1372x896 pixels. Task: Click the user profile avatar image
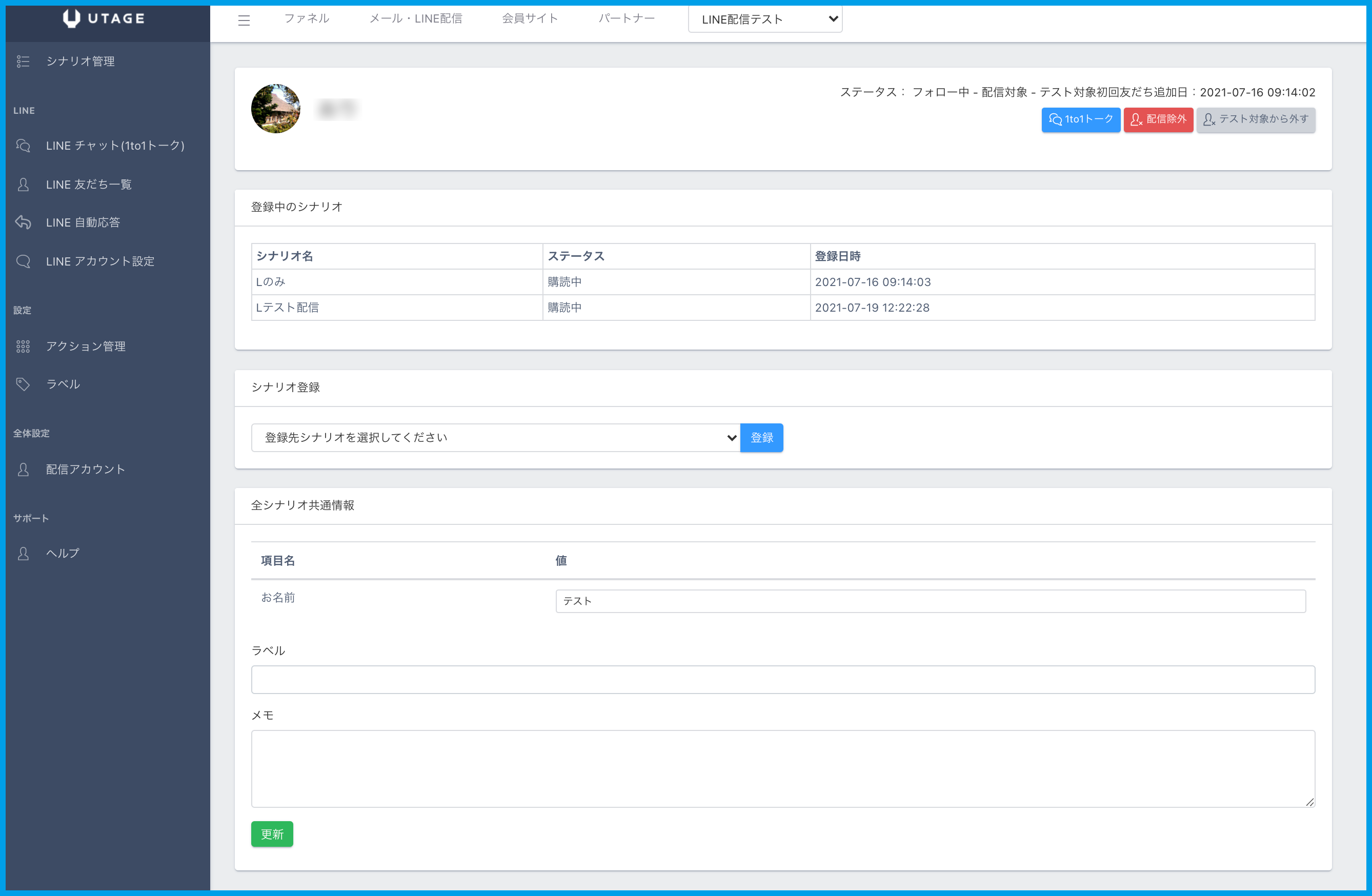[x=275, y=109]
